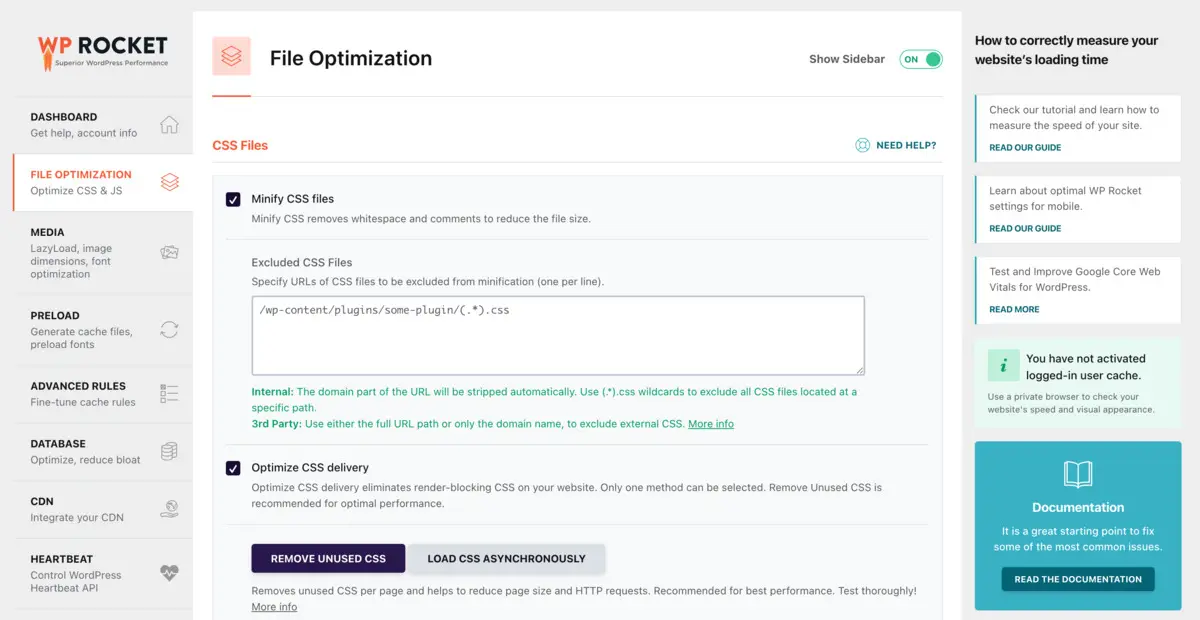Click the WP Rocket logo

coord(103,51)
